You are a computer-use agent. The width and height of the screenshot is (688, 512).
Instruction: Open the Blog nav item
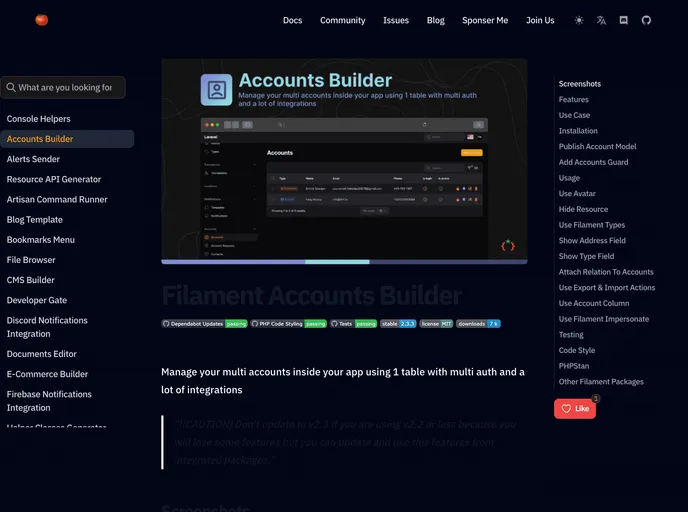tap(435, 20)
